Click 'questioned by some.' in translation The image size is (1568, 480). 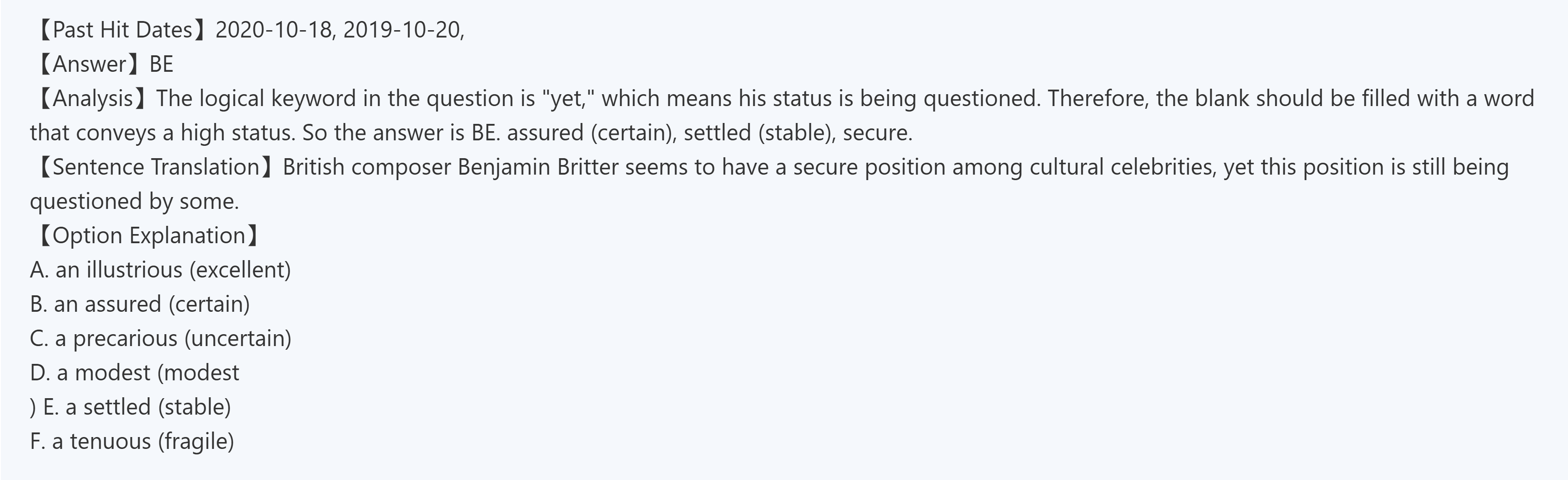(135, 201)
